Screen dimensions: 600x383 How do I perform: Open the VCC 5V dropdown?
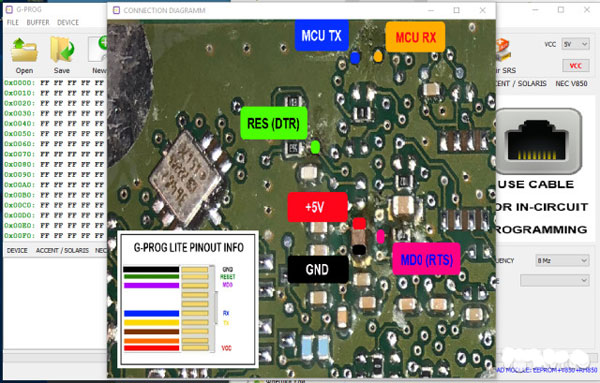pyautogui.click(x=575, y=44)
